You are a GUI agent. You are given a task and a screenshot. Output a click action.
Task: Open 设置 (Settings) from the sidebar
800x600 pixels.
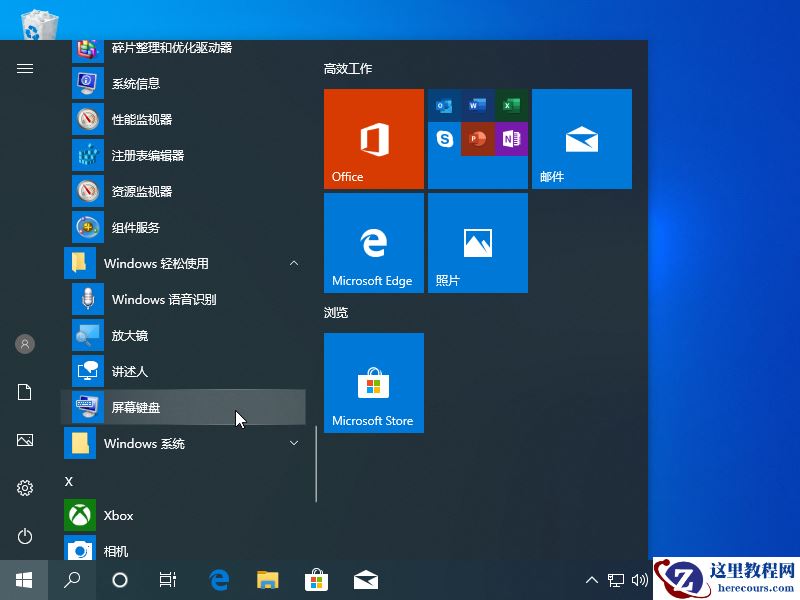pyautogui.click(x=24, y=488)
